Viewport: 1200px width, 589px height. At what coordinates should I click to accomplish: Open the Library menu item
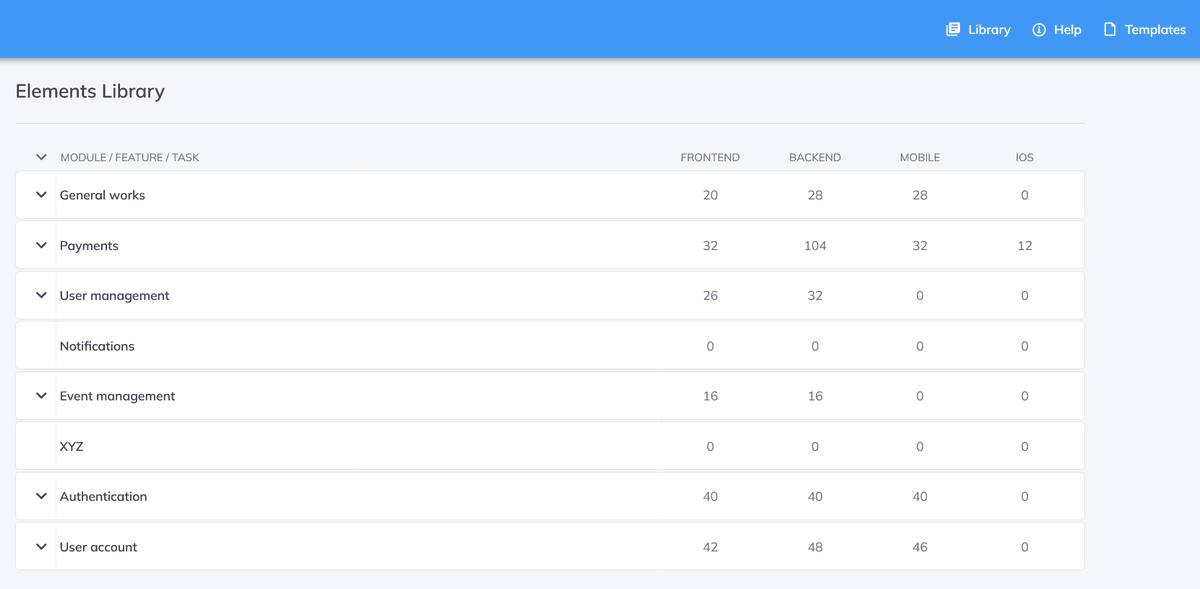[978, 29]
